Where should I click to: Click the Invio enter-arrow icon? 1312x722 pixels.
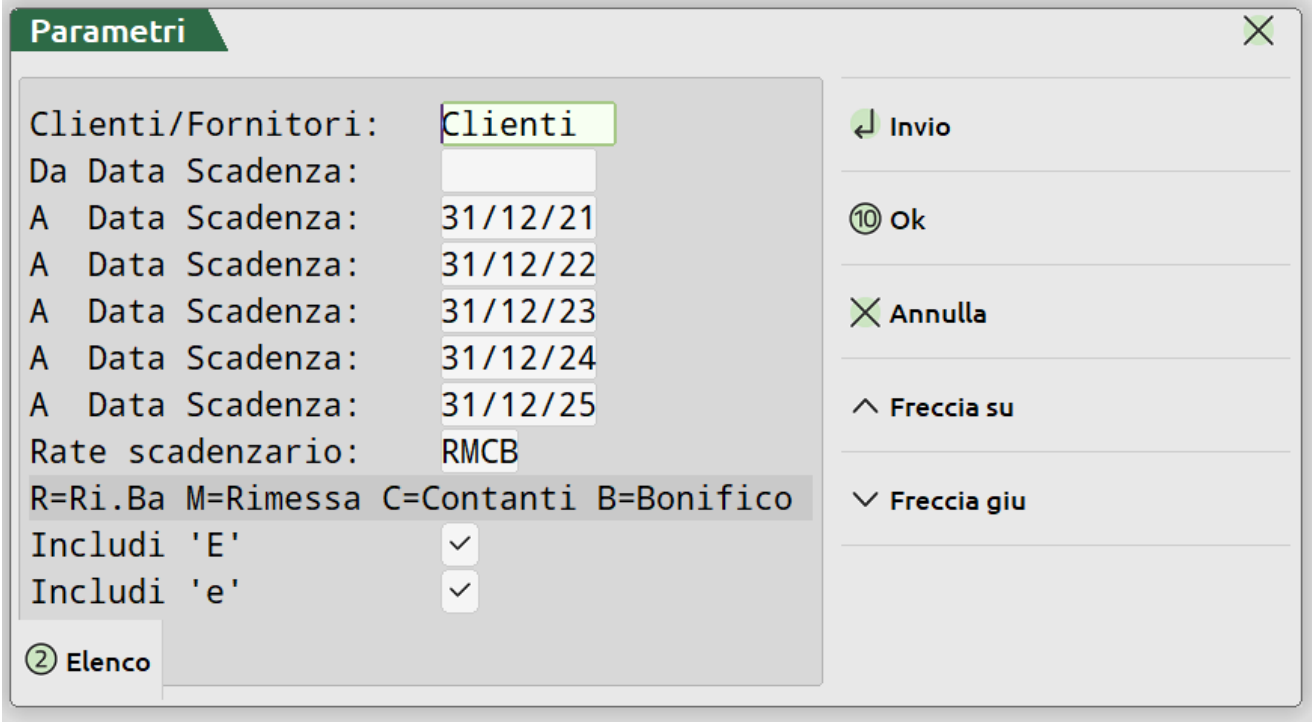point(862,126)
